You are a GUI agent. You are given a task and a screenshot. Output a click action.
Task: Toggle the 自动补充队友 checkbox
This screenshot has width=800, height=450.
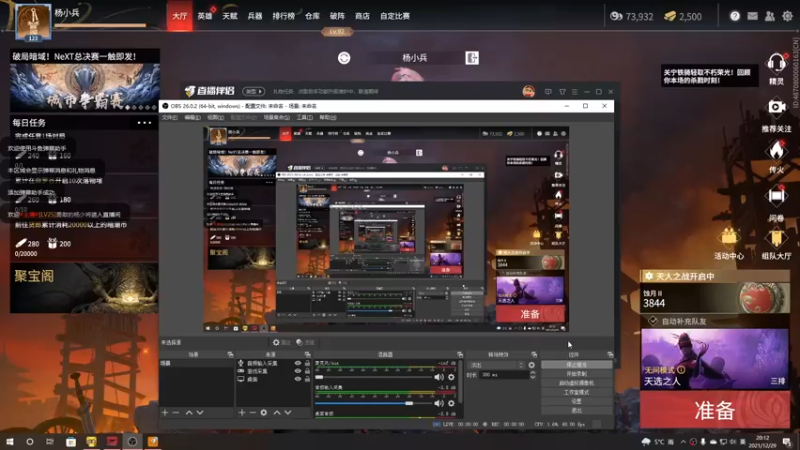click(x=653, y=321)
